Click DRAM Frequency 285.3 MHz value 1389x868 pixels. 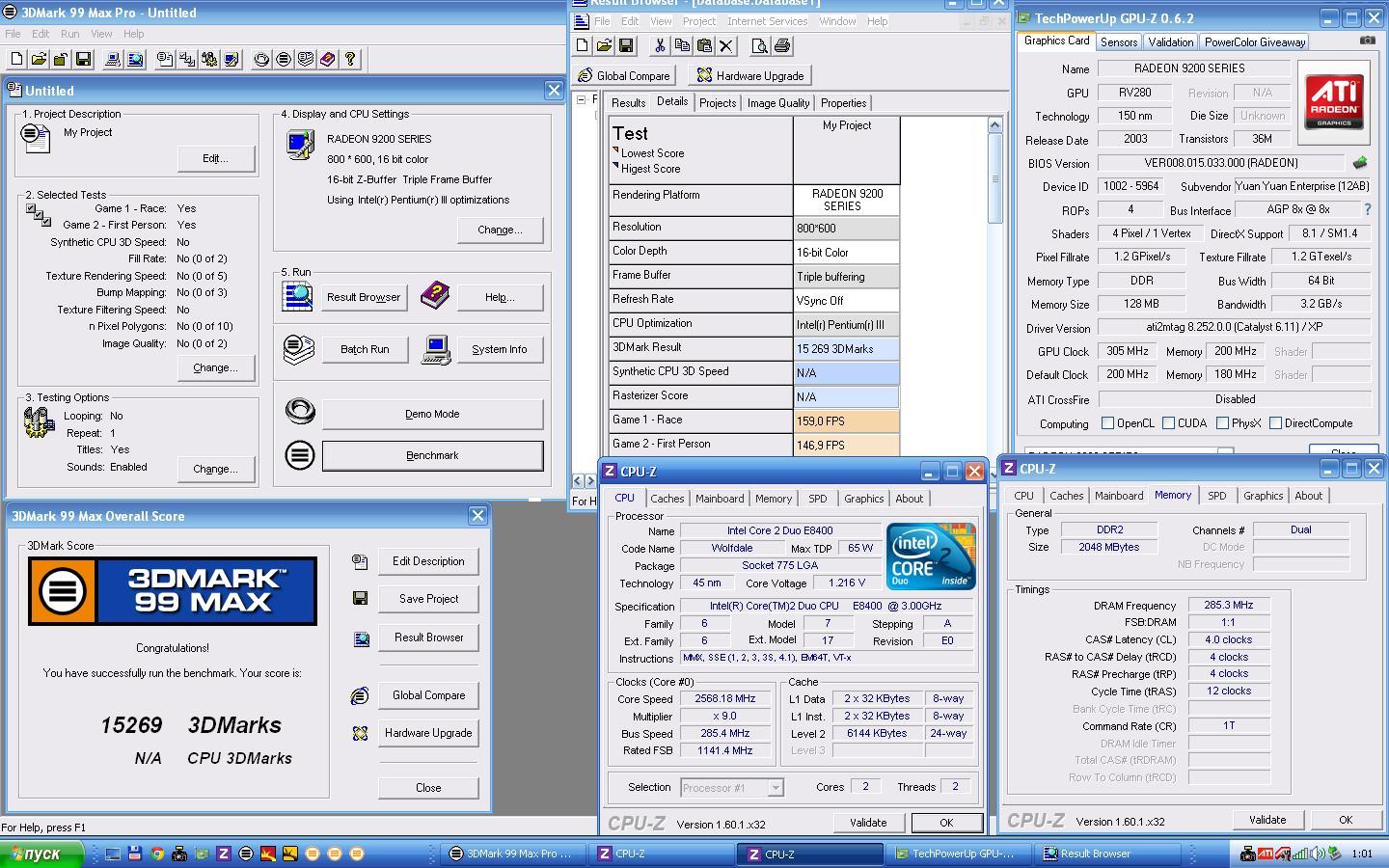point(1229,606)
